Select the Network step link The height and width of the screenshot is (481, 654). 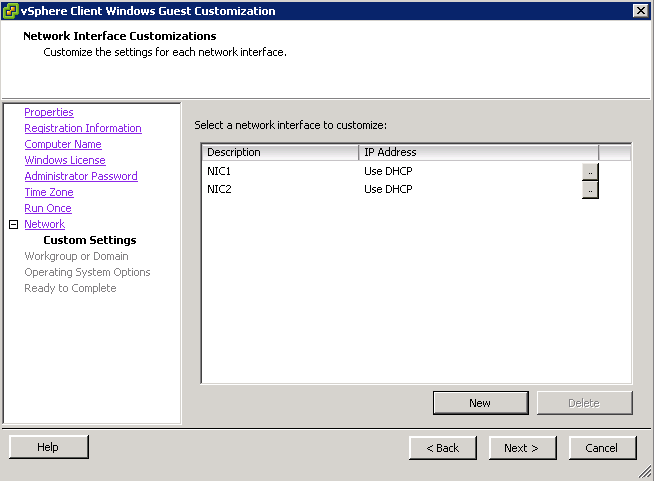(45, 224)
